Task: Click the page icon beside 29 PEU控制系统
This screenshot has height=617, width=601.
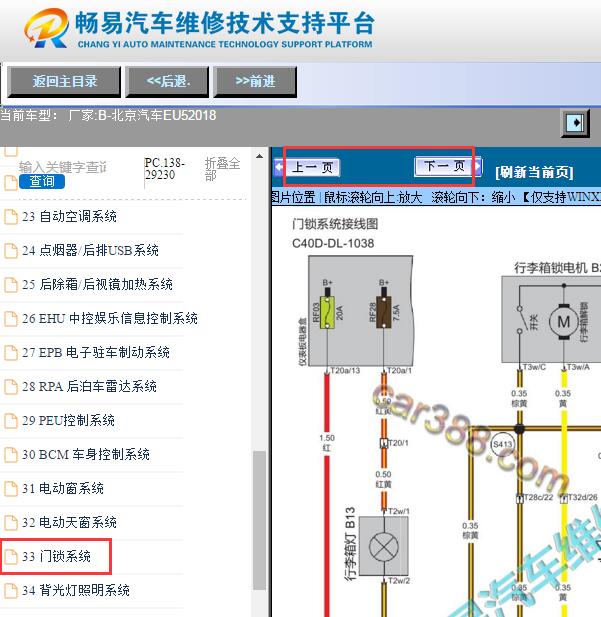Action: 11,421
